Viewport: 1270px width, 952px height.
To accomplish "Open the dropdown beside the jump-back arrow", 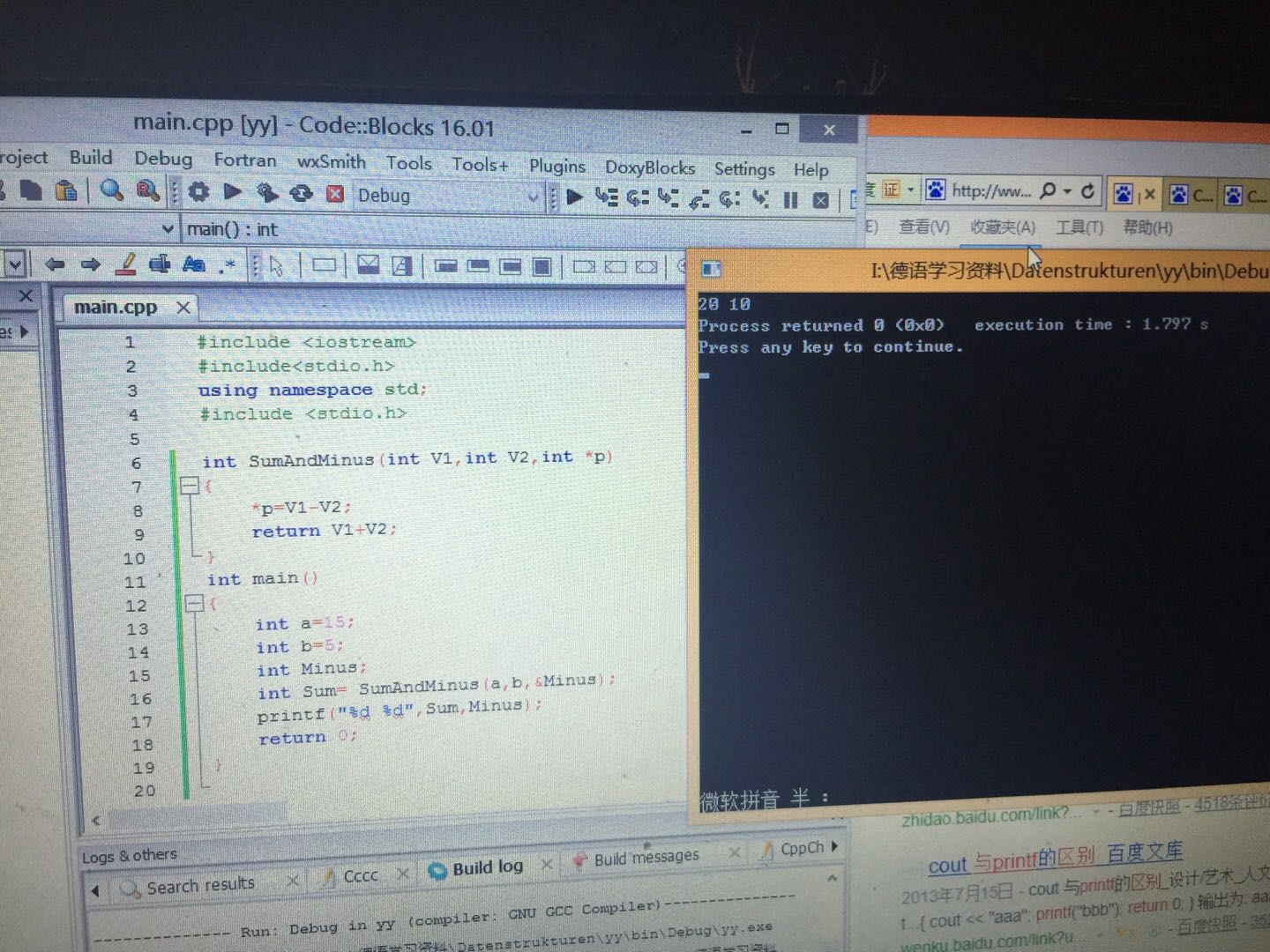I will click(15, 263).
